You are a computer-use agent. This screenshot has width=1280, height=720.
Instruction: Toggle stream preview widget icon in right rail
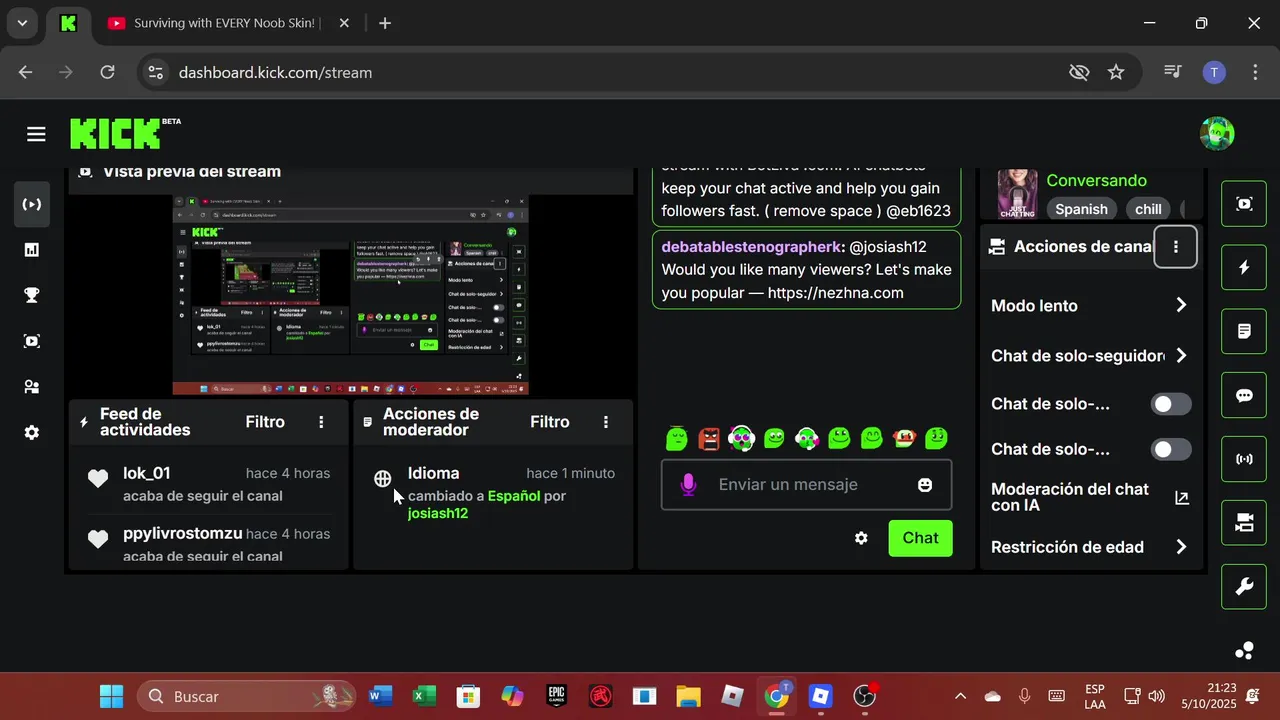pos(1244,204)
